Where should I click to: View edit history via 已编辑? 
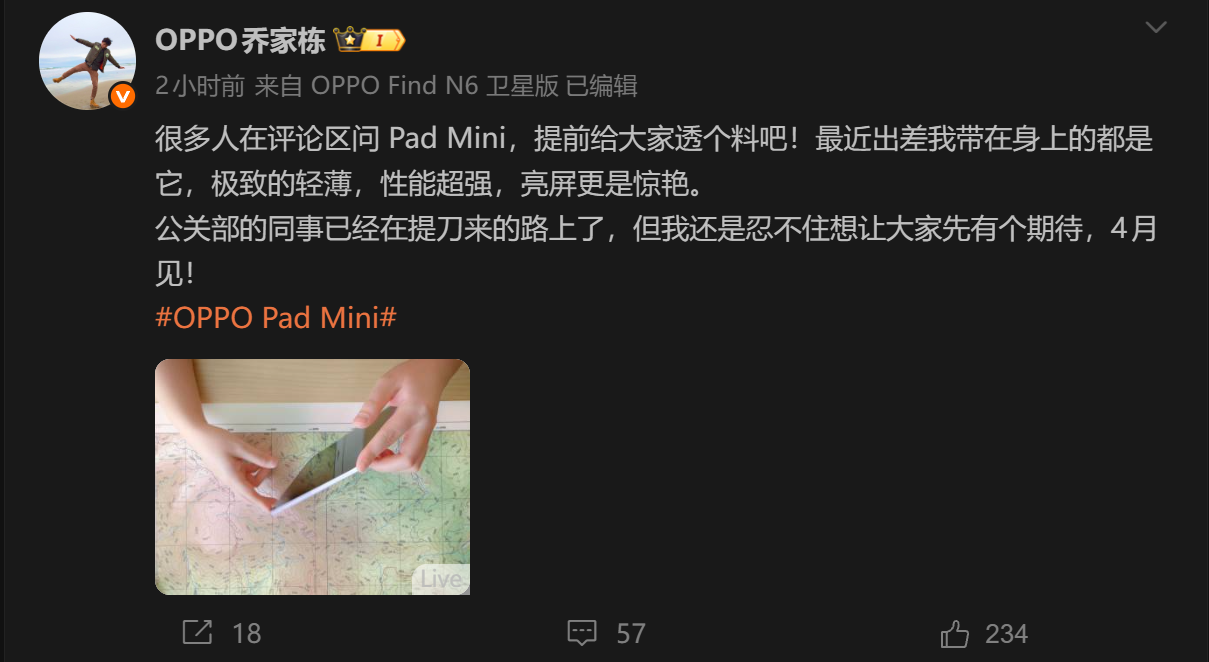[x=601, y=86]
